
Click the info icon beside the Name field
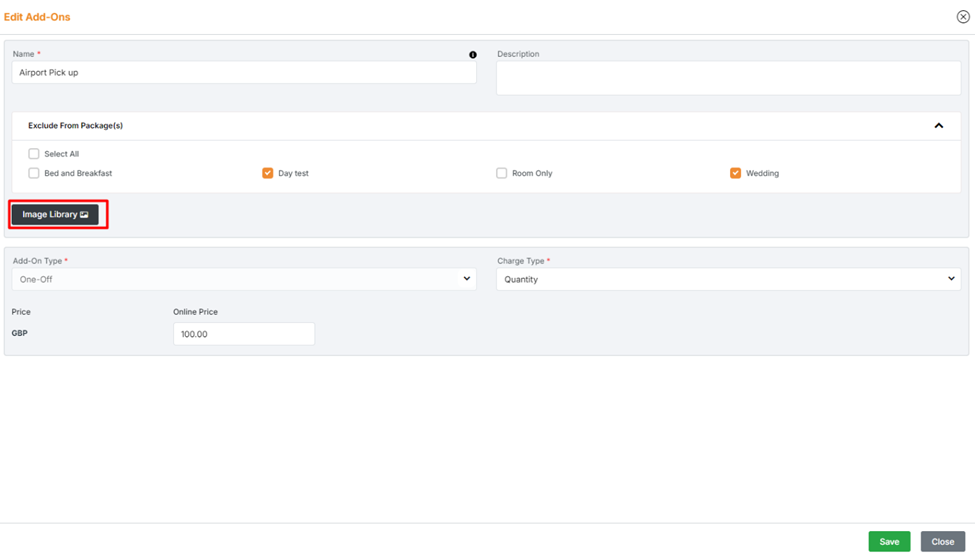pyautogui.click(x=473, y=55)
